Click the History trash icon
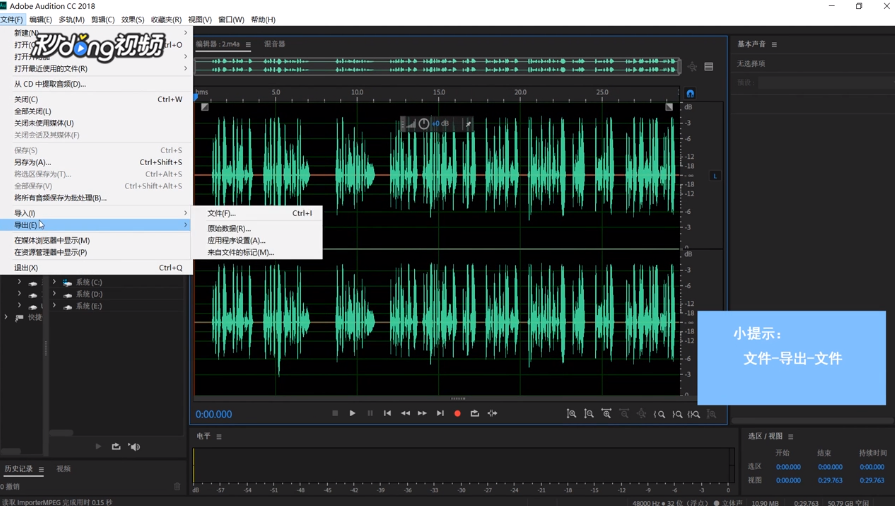Viewport: 895px width, 506px height. pos(177,487)
